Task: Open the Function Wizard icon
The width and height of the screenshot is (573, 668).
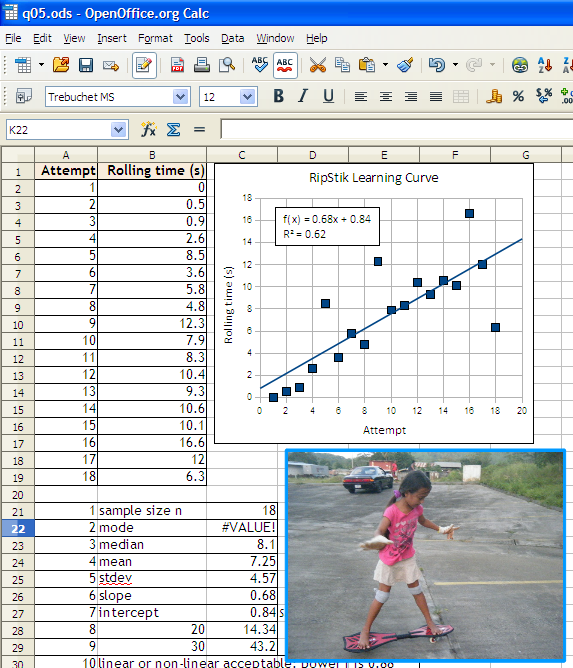Action: pos(149,129)
